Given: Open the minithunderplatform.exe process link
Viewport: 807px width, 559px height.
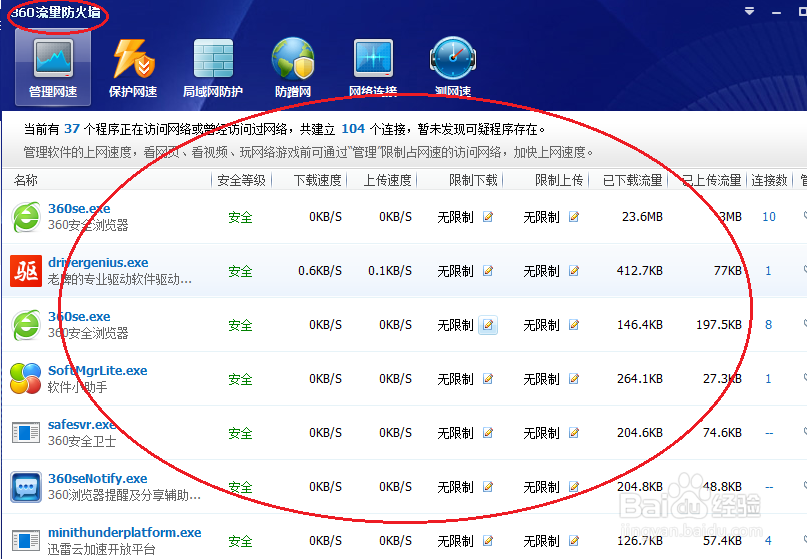Looking at the screenshot, I should click(x=125, y=533).
